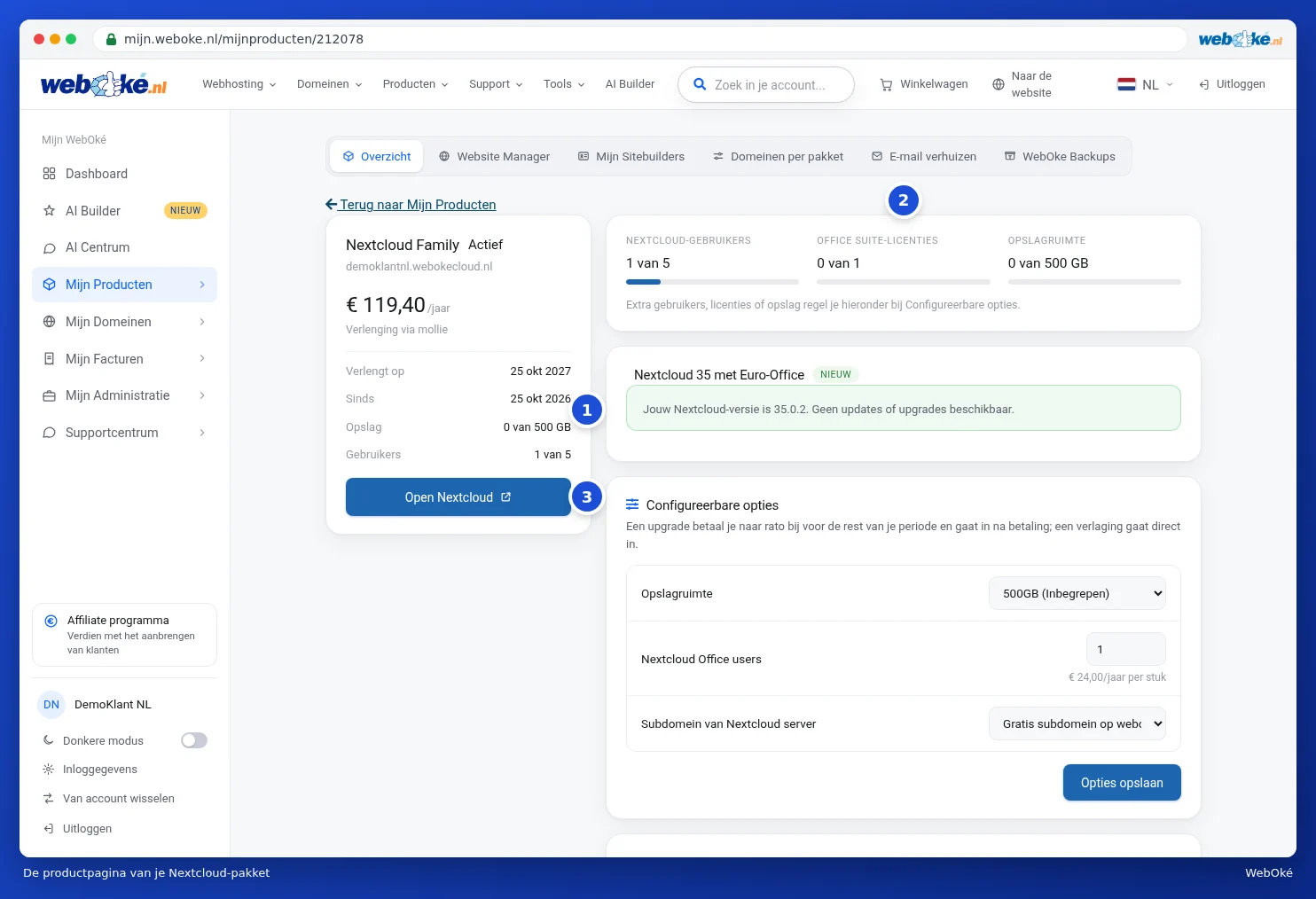Click the Mijn Administratie card icon
Image resolution: width=1316 pixels, height=899 pixels.
click(49, 395)
